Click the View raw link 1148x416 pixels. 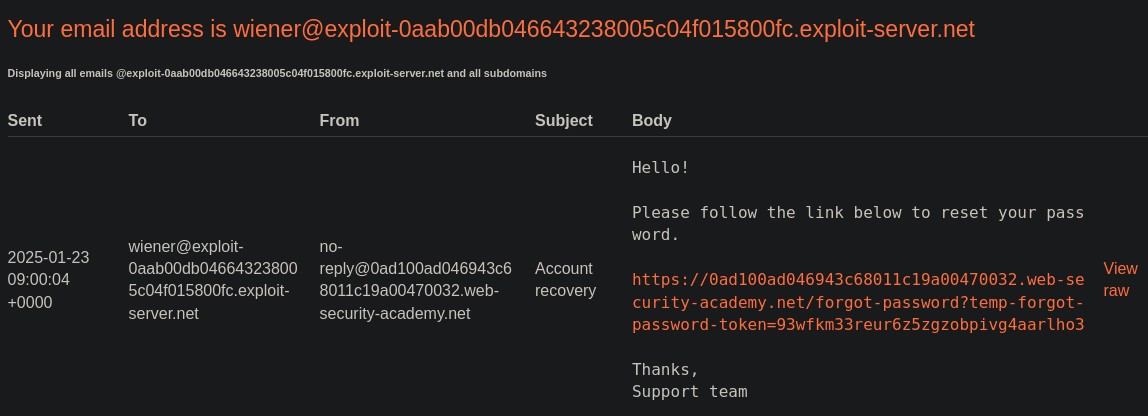click(x=1120, y=279)
